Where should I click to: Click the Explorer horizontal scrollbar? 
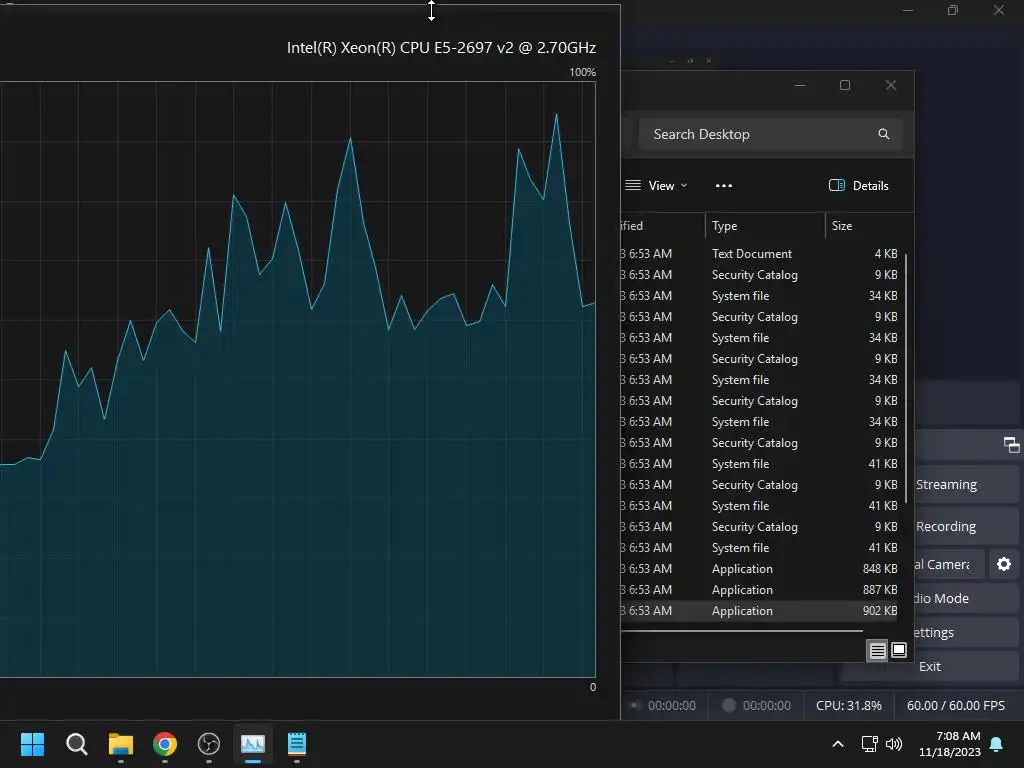pyautogui.click(x=742, y=631)
